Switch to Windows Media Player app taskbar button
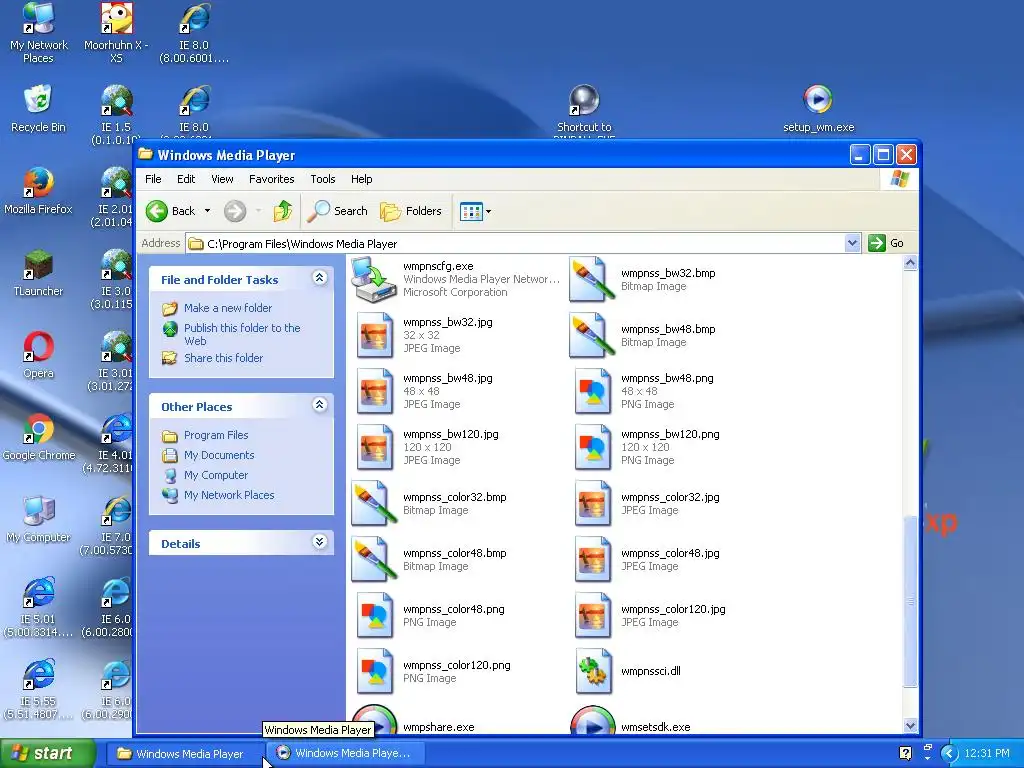 click(x=347, y=754)
